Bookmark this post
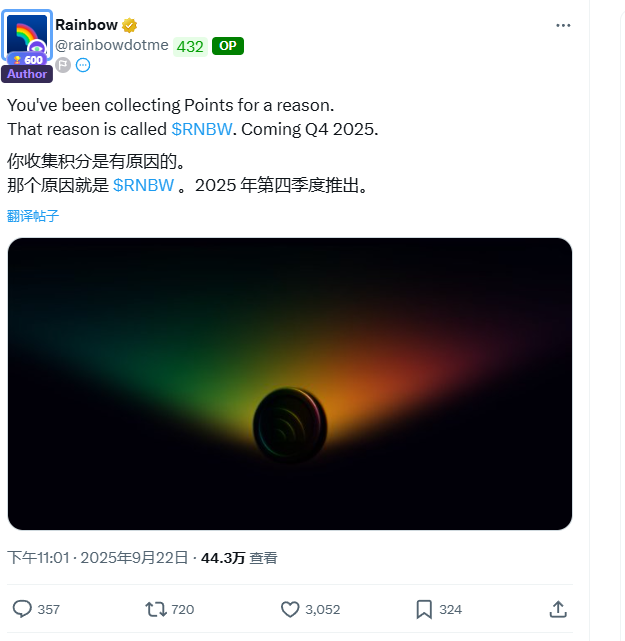 [424, 609]
